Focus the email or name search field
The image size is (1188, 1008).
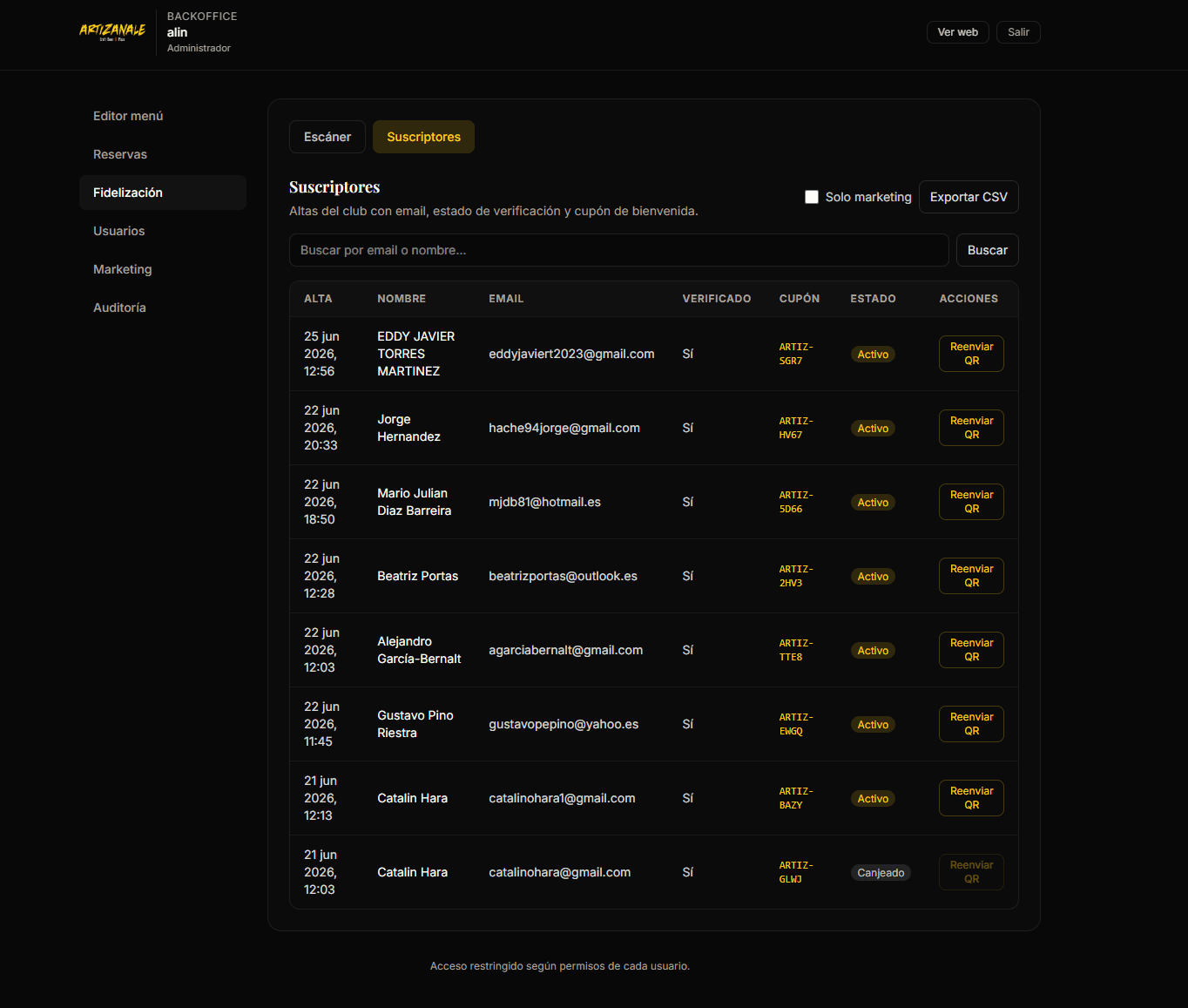(x=619, y=250)
